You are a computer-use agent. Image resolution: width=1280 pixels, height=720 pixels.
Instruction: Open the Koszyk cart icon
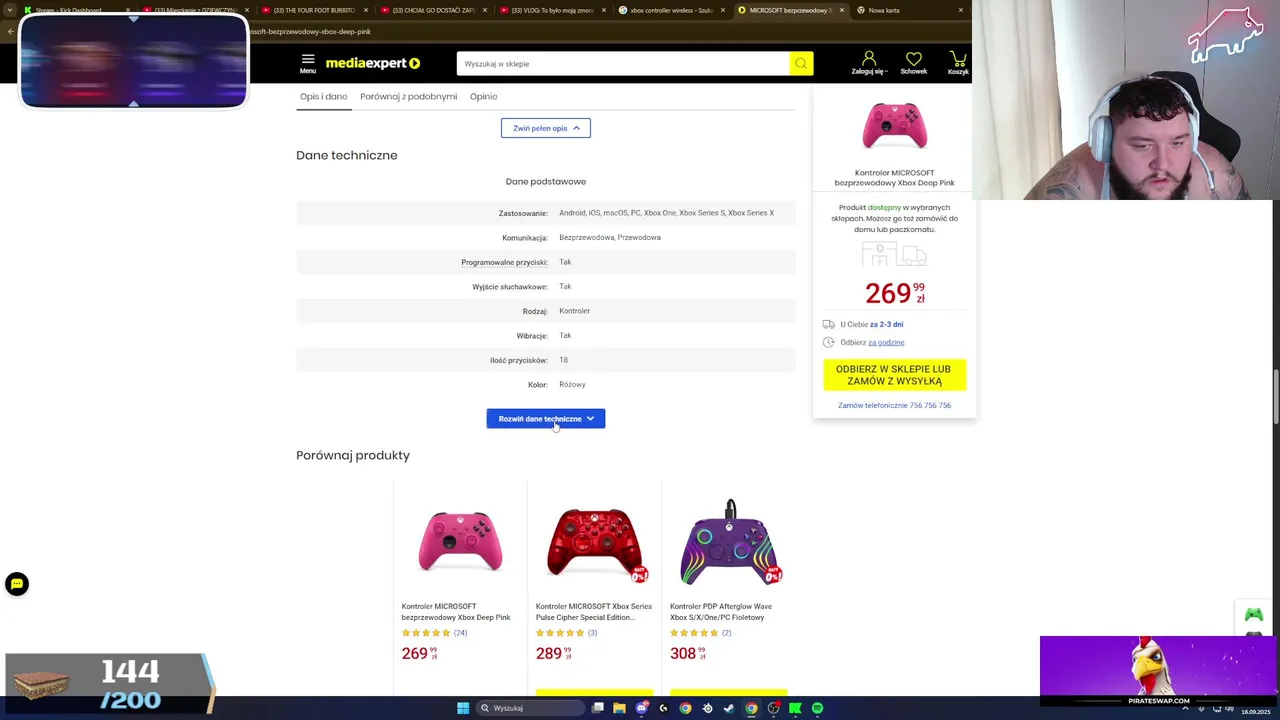click(958, 63)
